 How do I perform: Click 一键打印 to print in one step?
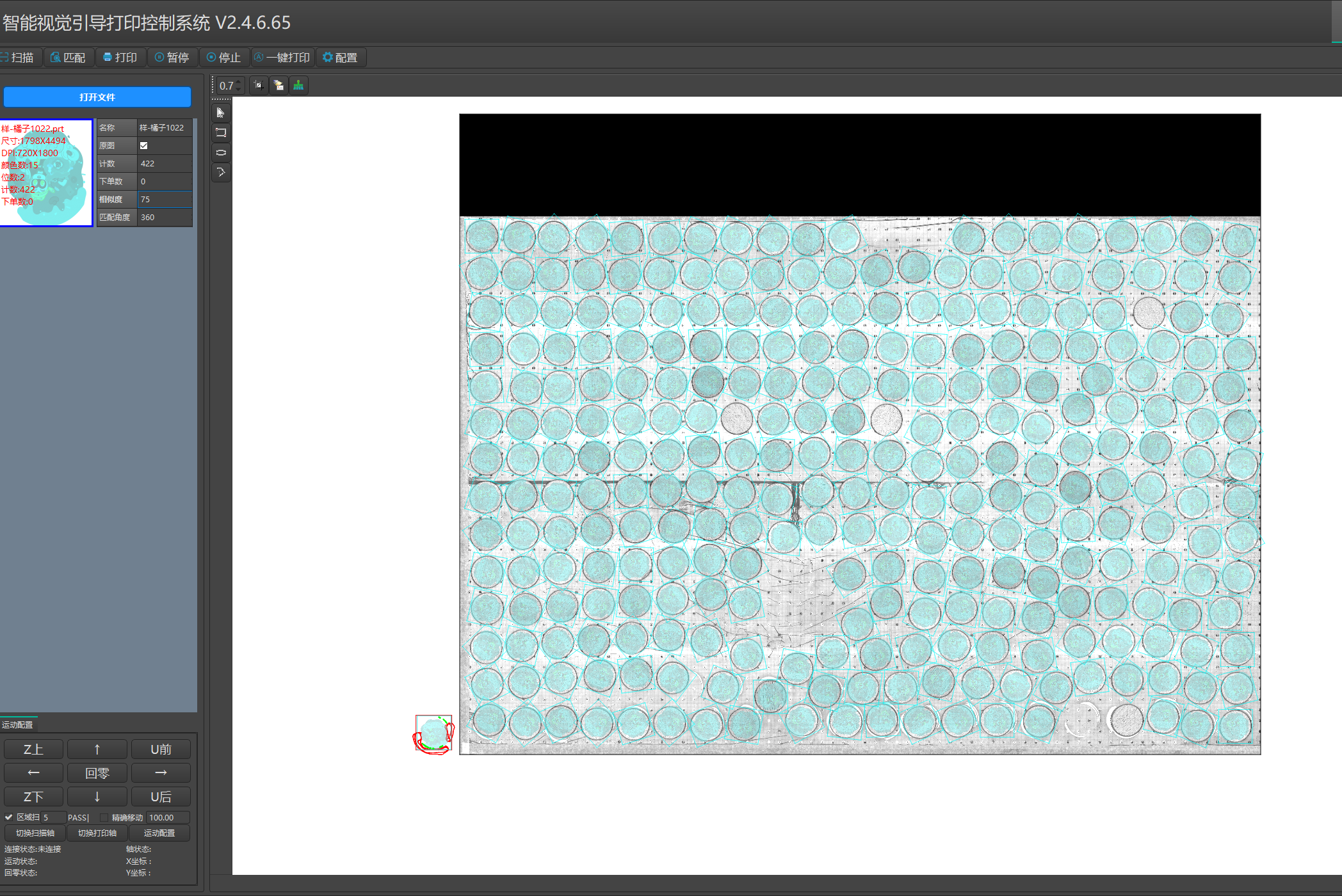point(282,57)
